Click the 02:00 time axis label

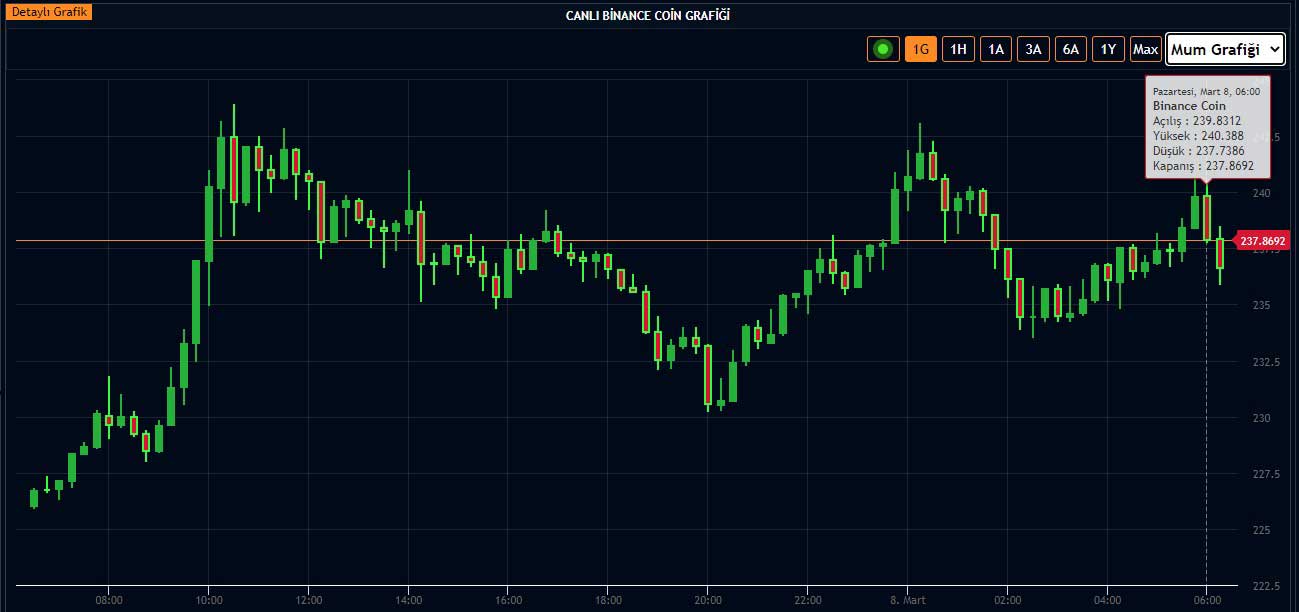click(1007, 600)
